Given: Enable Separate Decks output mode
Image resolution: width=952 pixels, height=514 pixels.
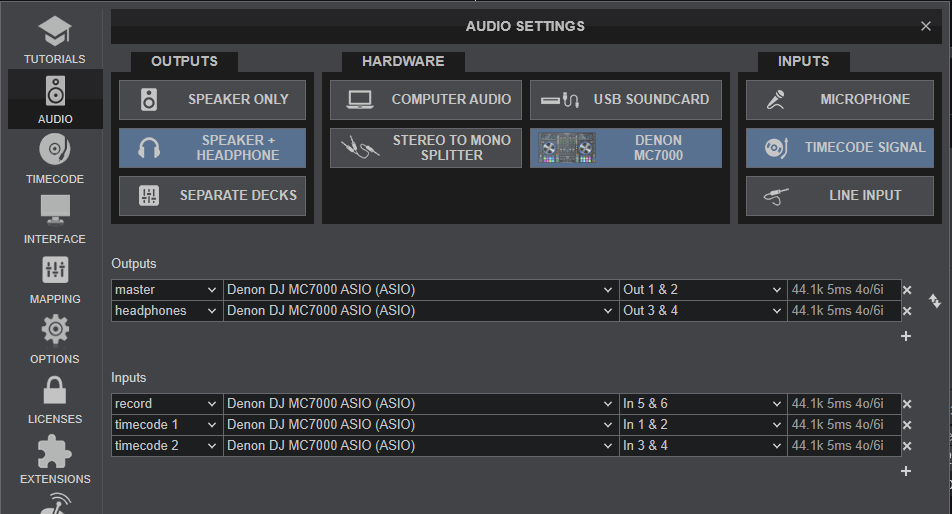Looking at the screenshot, I should click(212, 196).
